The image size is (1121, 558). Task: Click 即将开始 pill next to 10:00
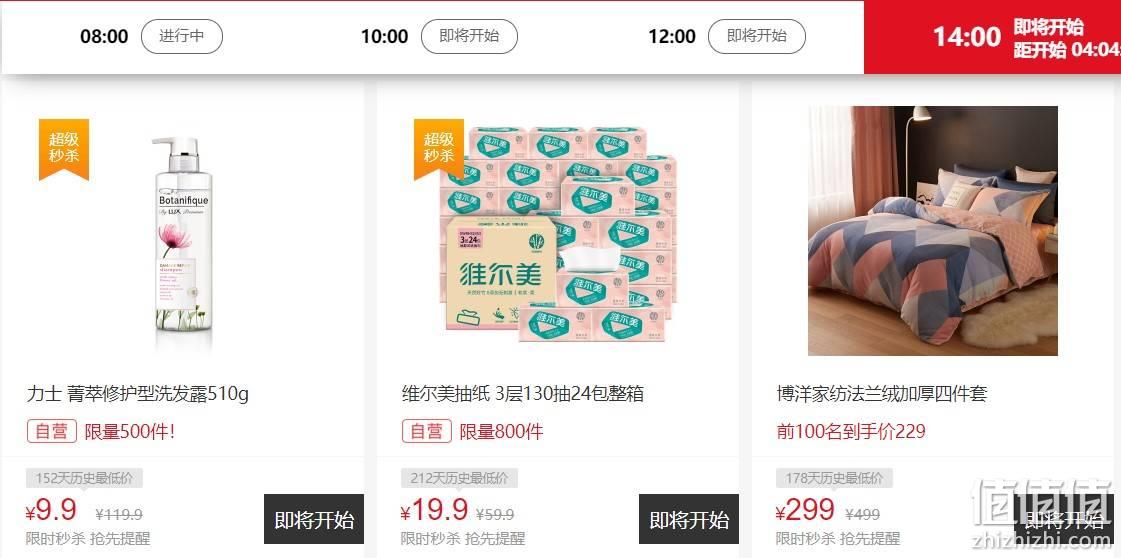469,36
